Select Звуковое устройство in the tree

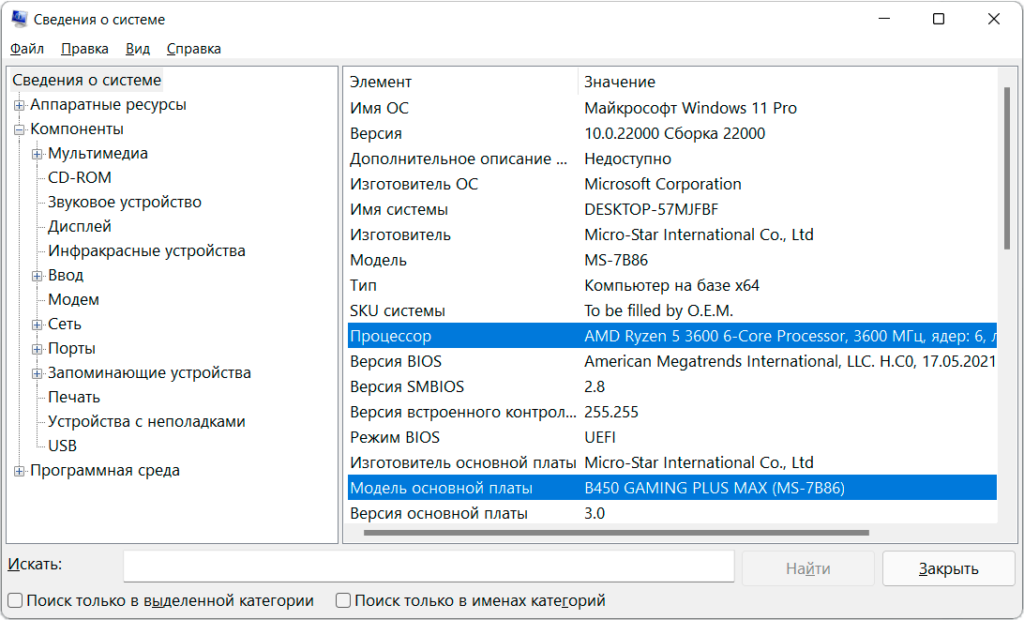coord(125,202)
